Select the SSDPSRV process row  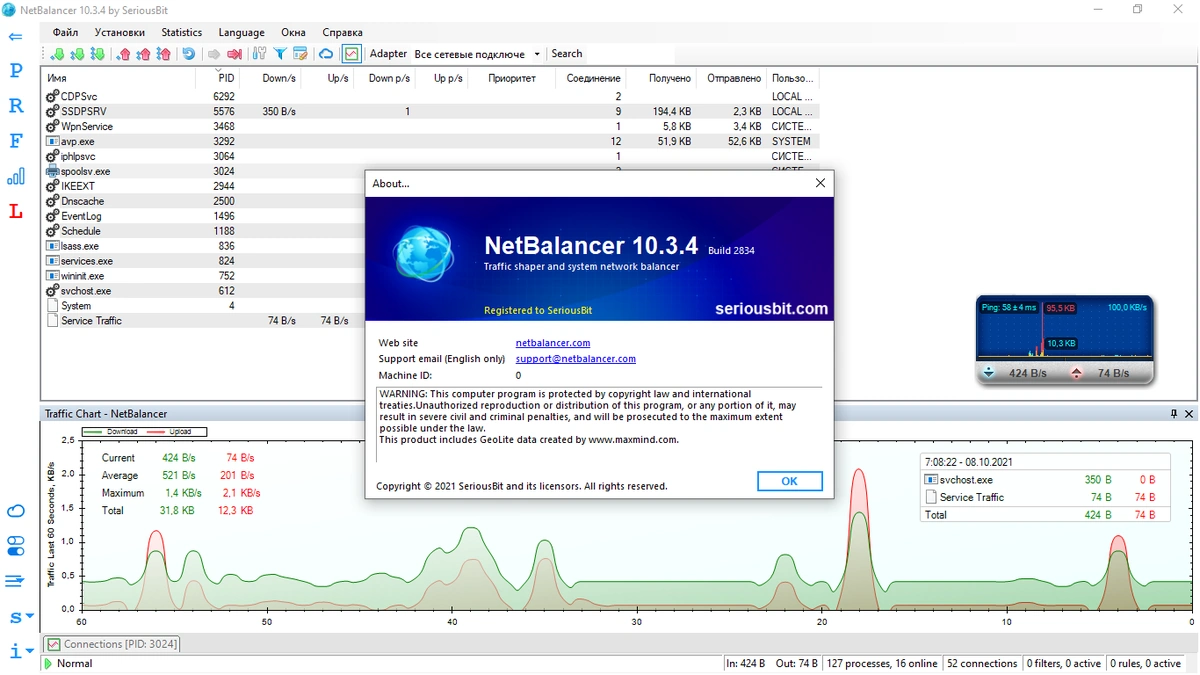430,112
